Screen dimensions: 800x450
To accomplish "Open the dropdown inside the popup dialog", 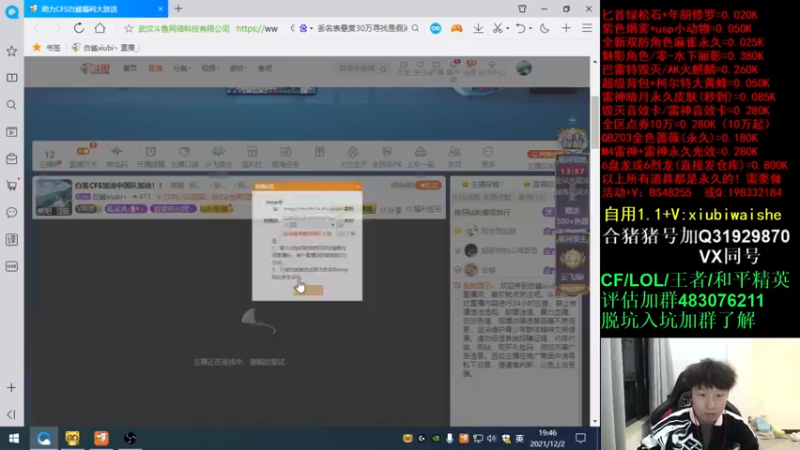I will [310, 224].
